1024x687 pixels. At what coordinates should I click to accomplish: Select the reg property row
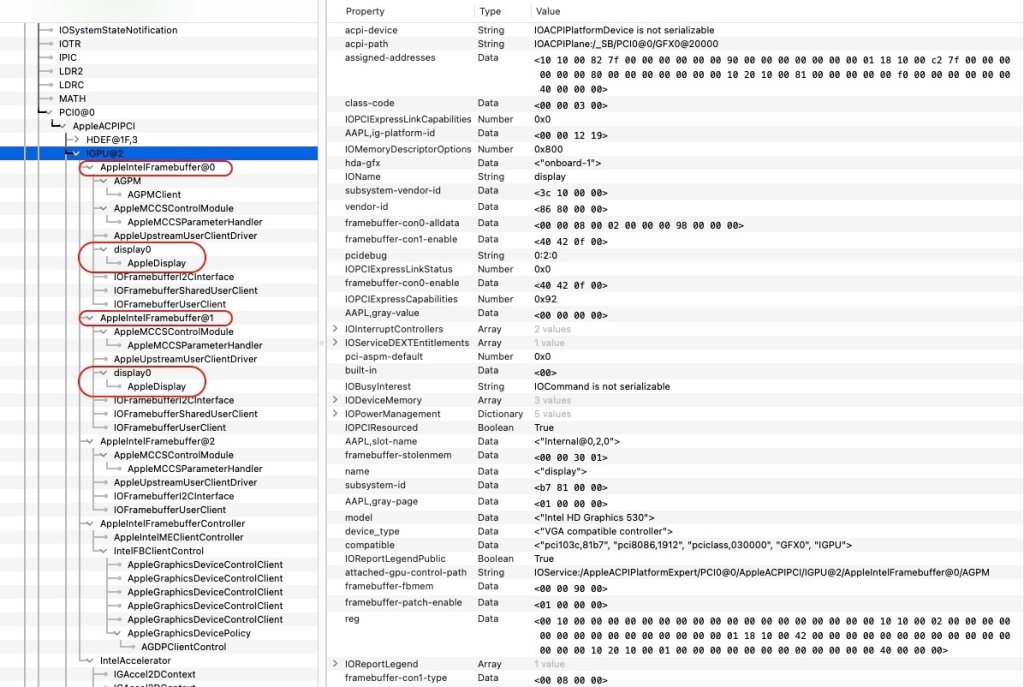(x=675, y=634)
